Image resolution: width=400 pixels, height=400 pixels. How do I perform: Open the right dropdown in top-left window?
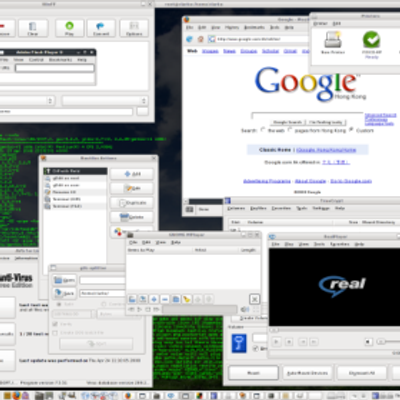105,101
